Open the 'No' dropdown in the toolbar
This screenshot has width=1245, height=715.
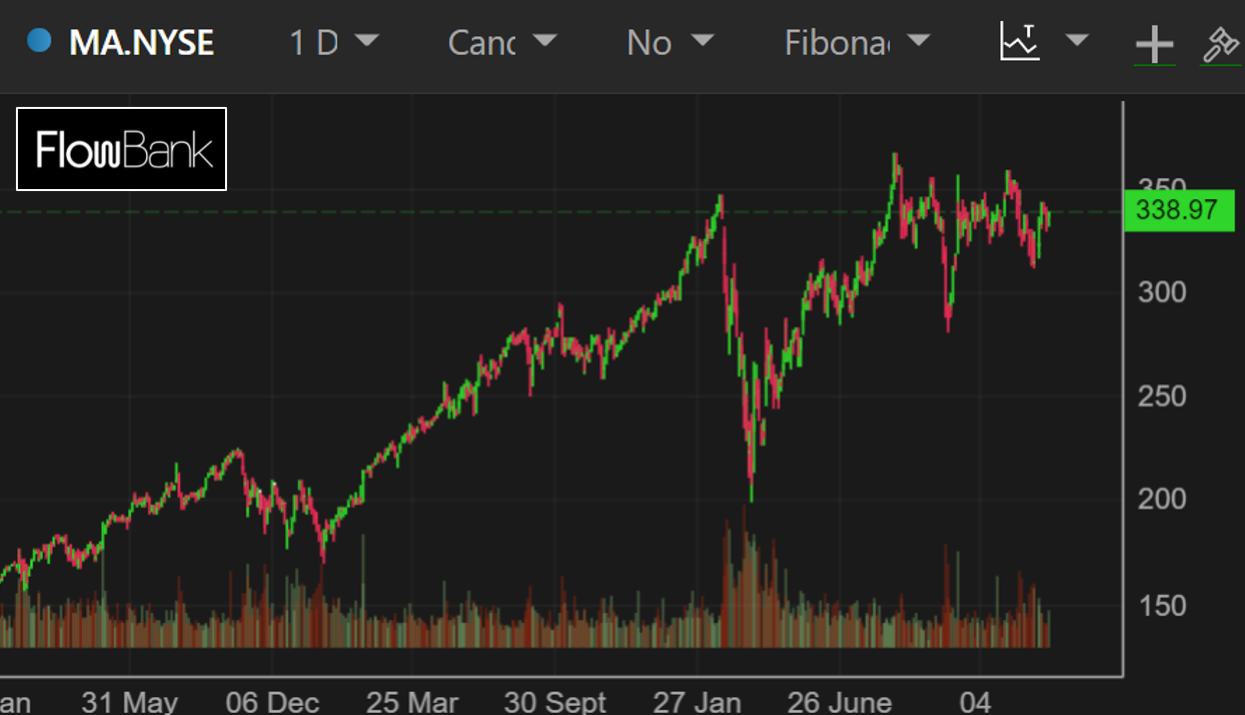670,42
